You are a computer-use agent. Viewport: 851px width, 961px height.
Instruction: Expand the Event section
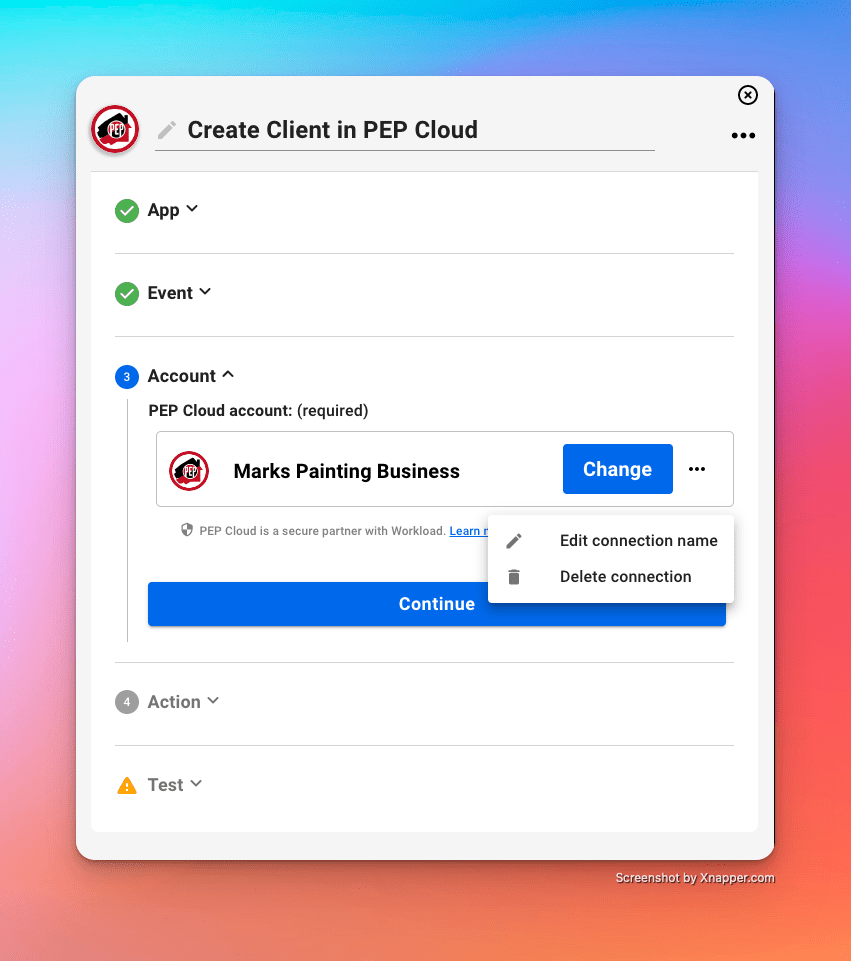(x=179, y=293)
